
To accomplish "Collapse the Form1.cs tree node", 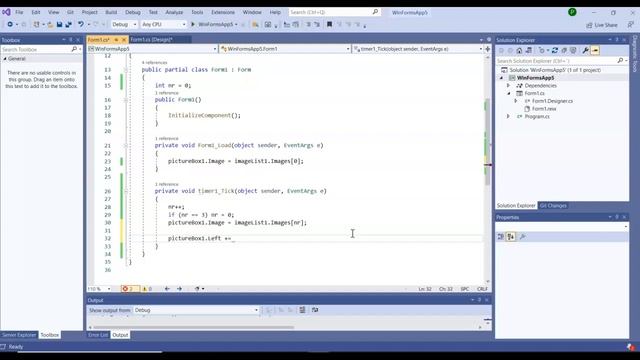I will (x=509, y=93).
